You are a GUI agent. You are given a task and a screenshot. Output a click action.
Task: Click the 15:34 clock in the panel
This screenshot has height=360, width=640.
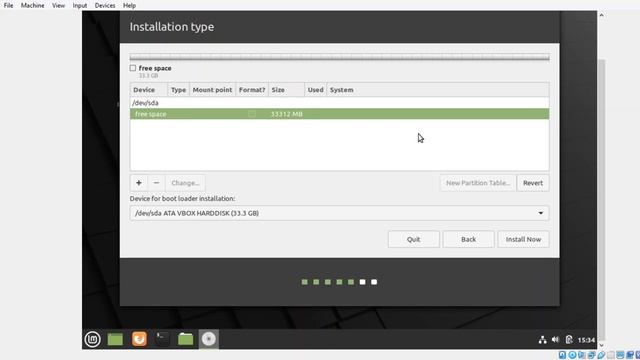pos(586,340)
